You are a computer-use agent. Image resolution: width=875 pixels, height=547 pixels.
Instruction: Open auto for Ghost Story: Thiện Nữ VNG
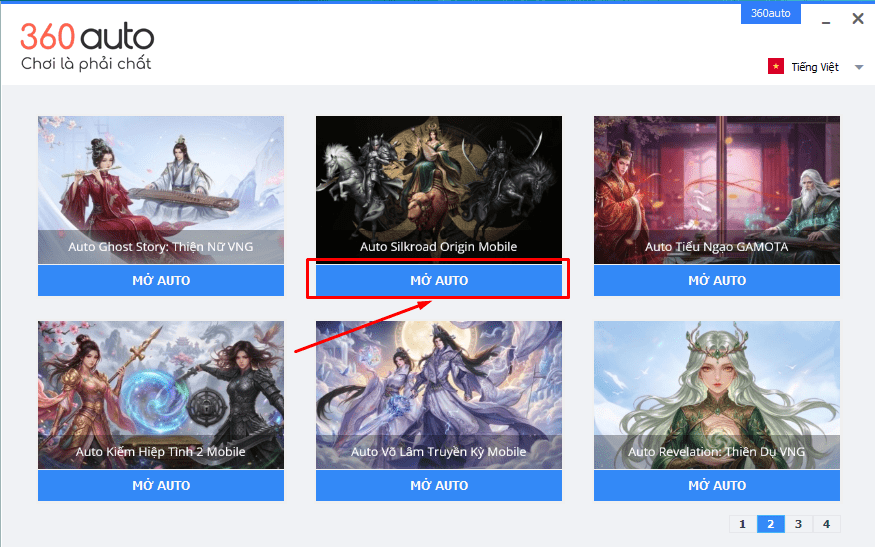(x=161, y=280)
